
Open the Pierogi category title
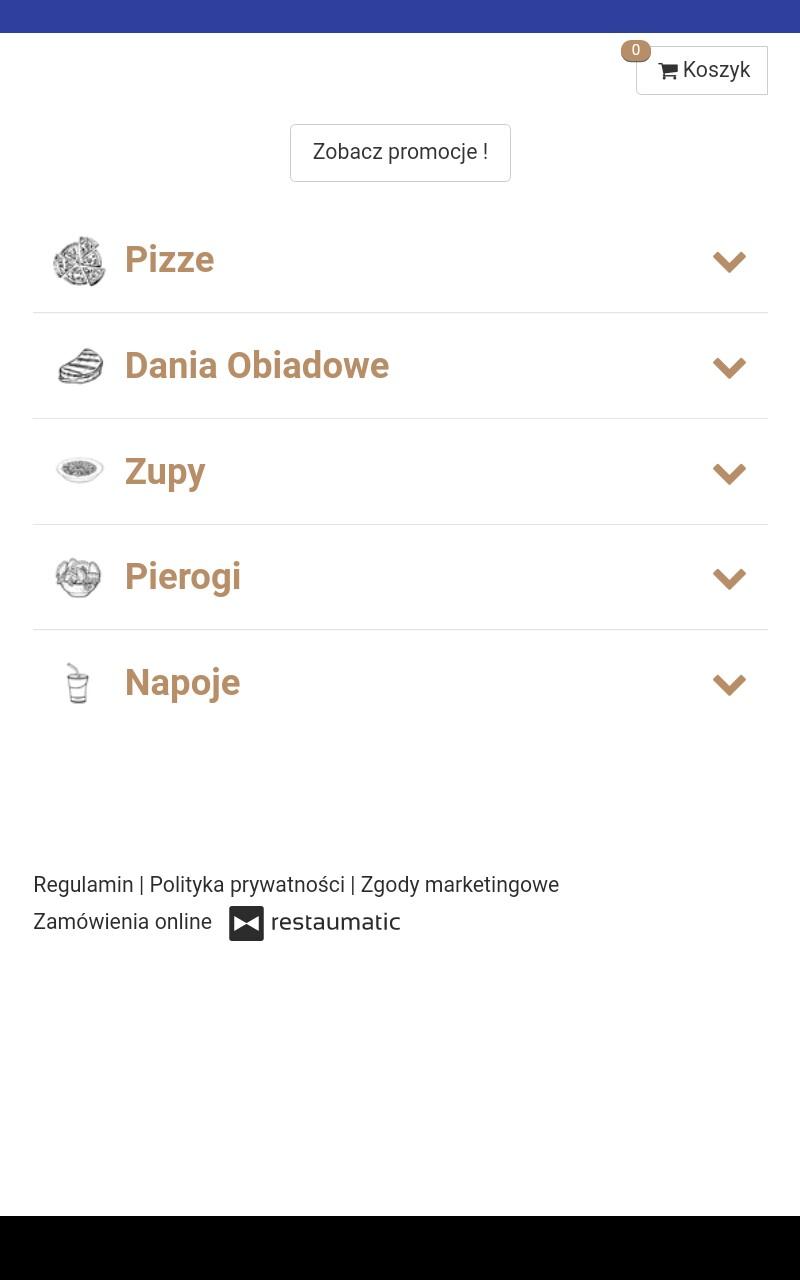click(x=183, y=577)
